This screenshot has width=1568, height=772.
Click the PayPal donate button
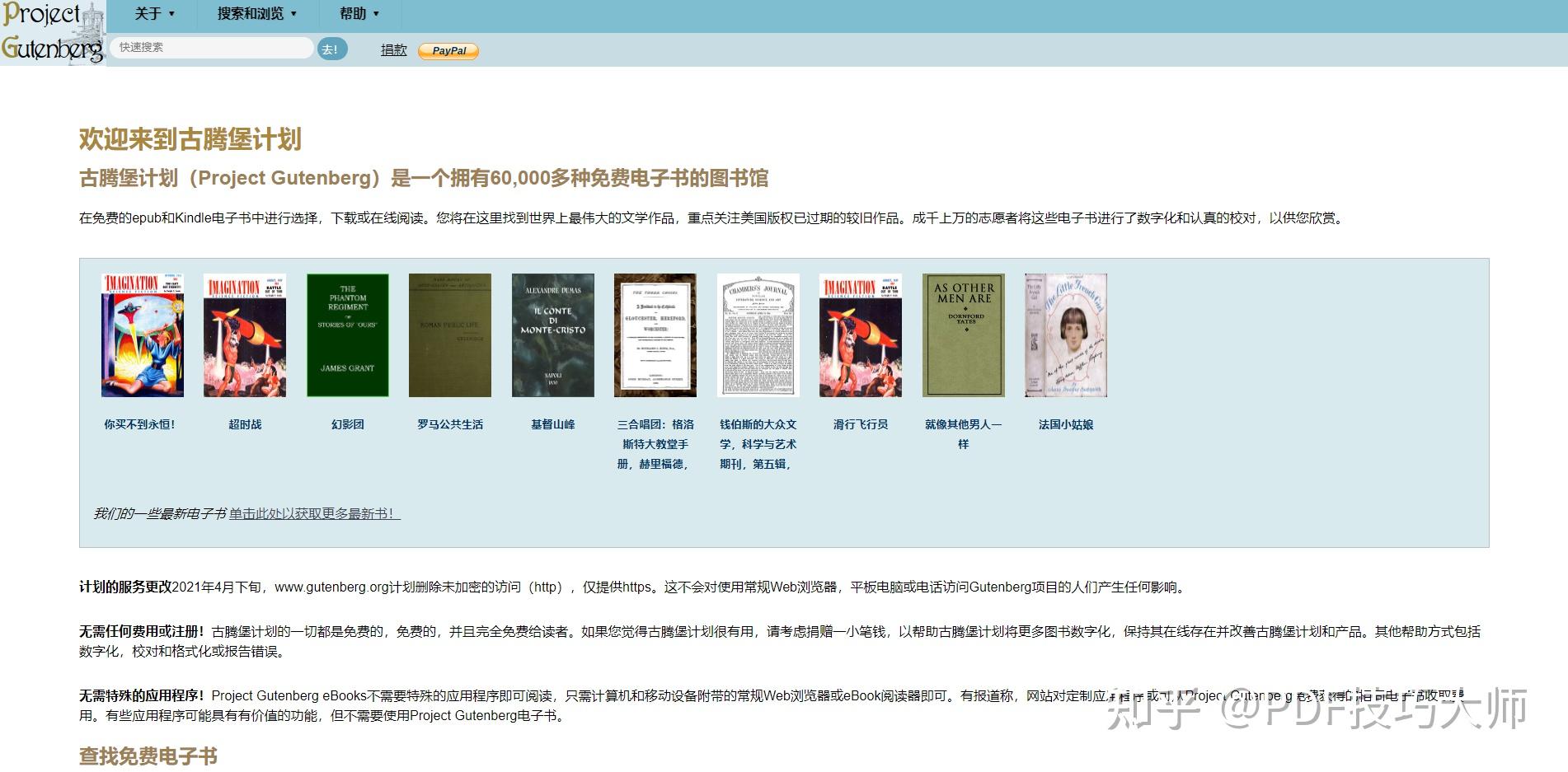(448, 51)
